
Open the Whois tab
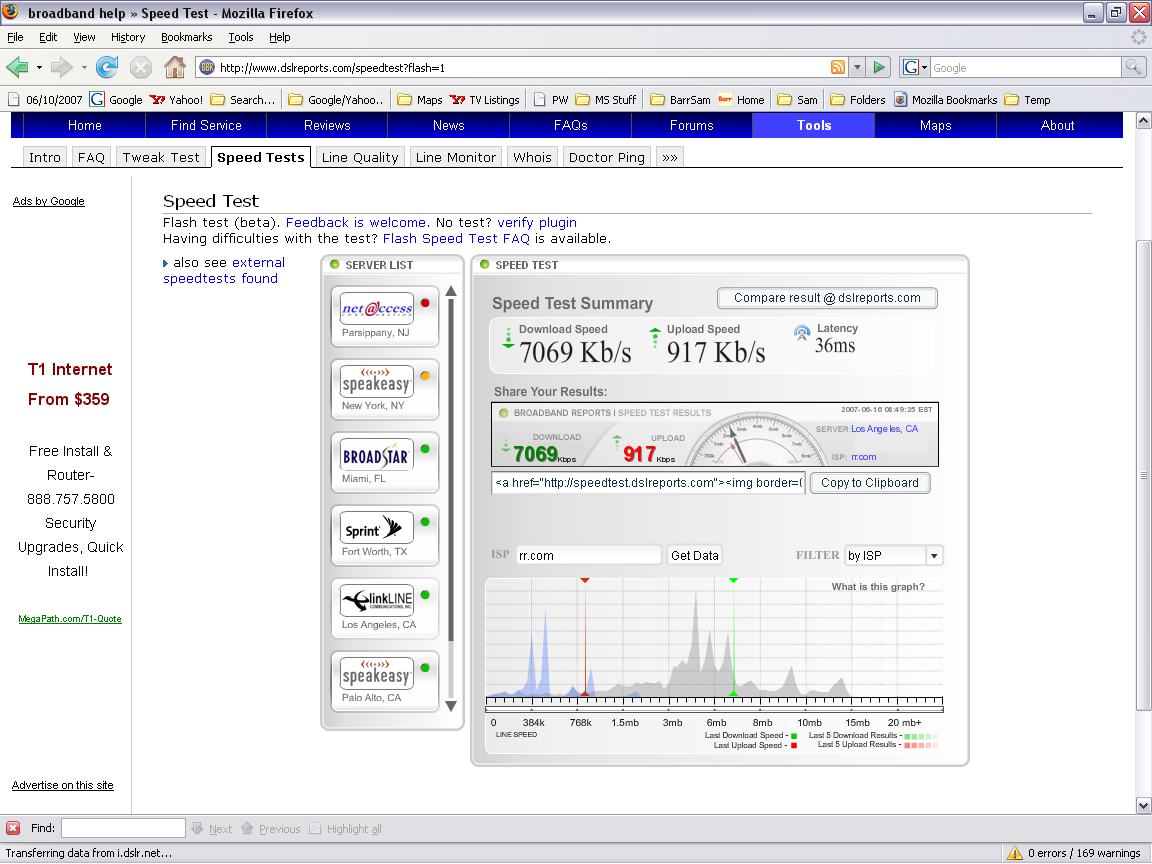click(x=532, y=157)
